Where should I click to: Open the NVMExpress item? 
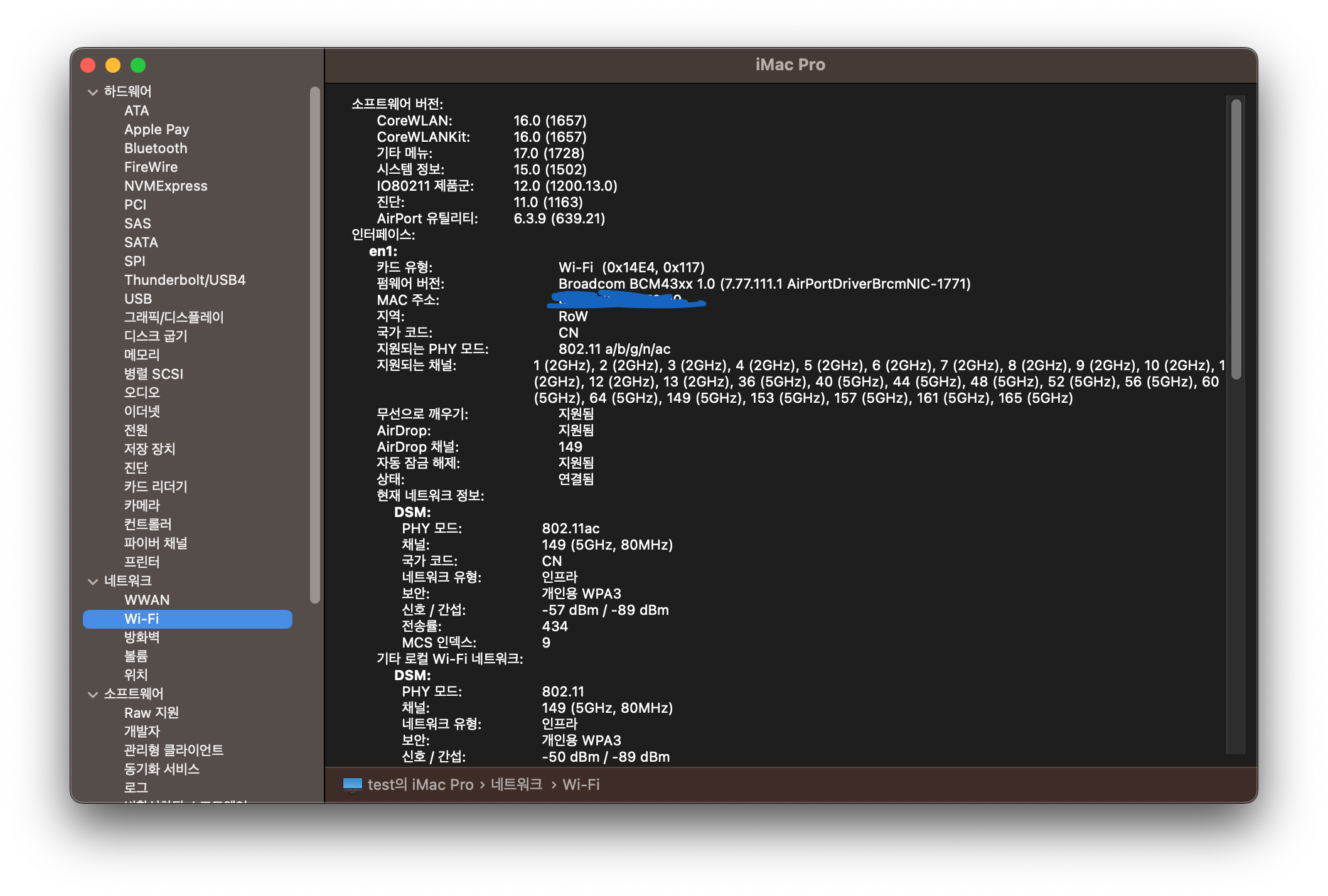pyautogui.click(x=166, y=186)
